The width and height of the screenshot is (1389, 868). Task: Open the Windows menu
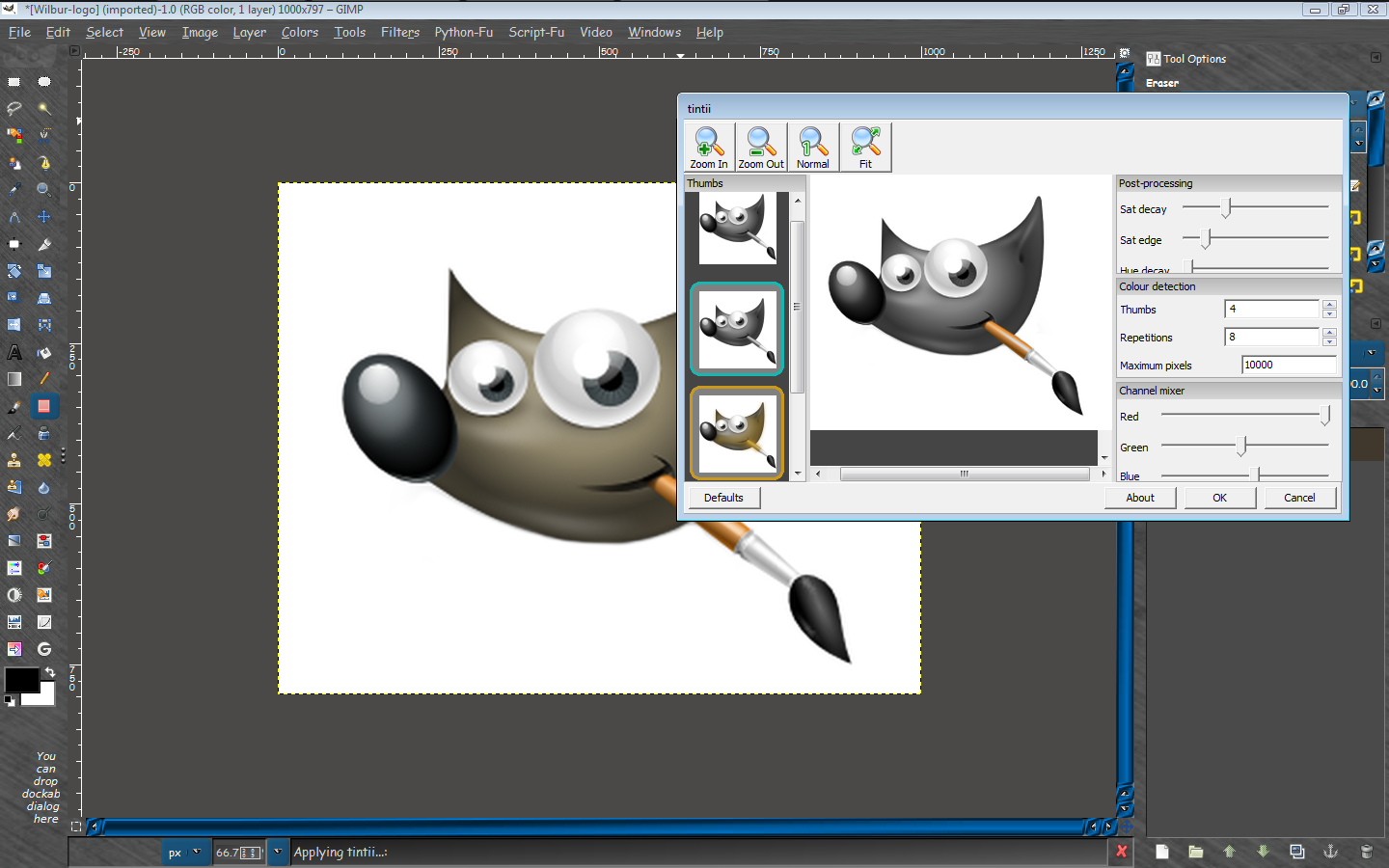pyautogui.click(x=655, y=32)
